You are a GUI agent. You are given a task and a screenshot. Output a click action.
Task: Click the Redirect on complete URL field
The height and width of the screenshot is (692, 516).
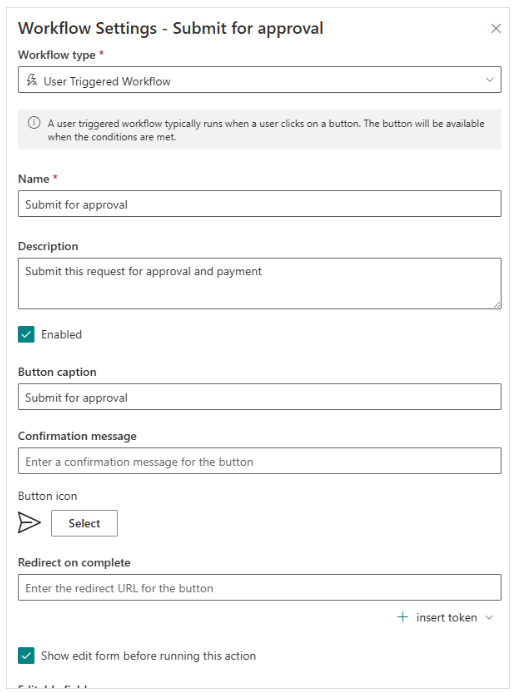point(260,587)
